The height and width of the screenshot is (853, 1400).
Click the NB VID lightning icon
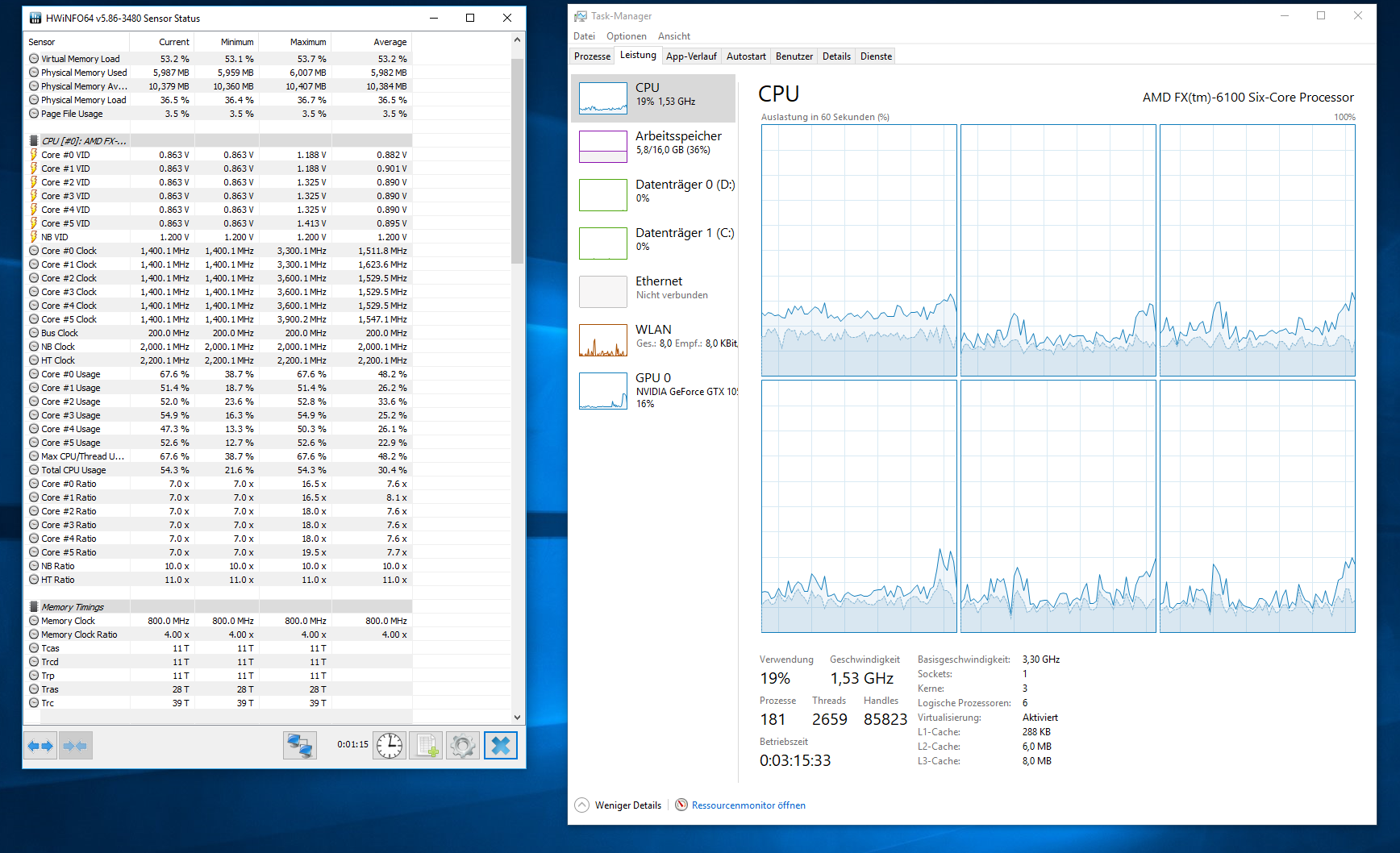click(x=34, y=237)
